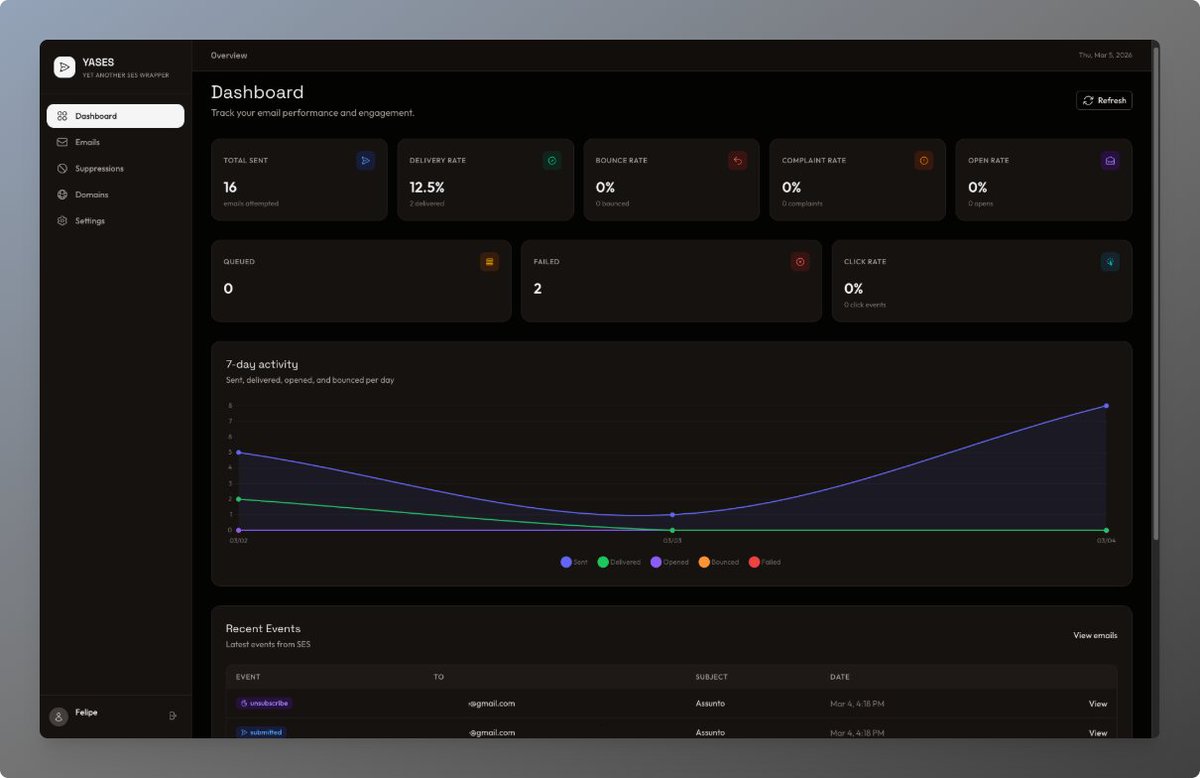Click the submitted event badge
The width and height of the screenshot is (1200, 778).
click(x=261, y=732)
